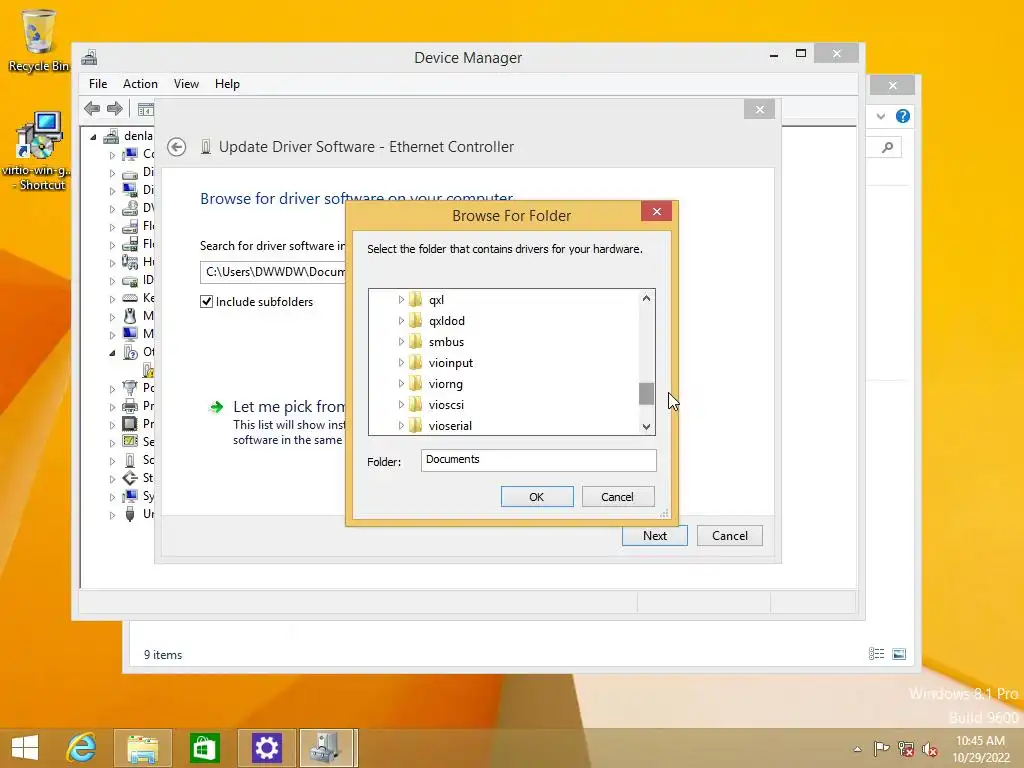
Task: Click the network tray icon
Action: tap(906, 748)
